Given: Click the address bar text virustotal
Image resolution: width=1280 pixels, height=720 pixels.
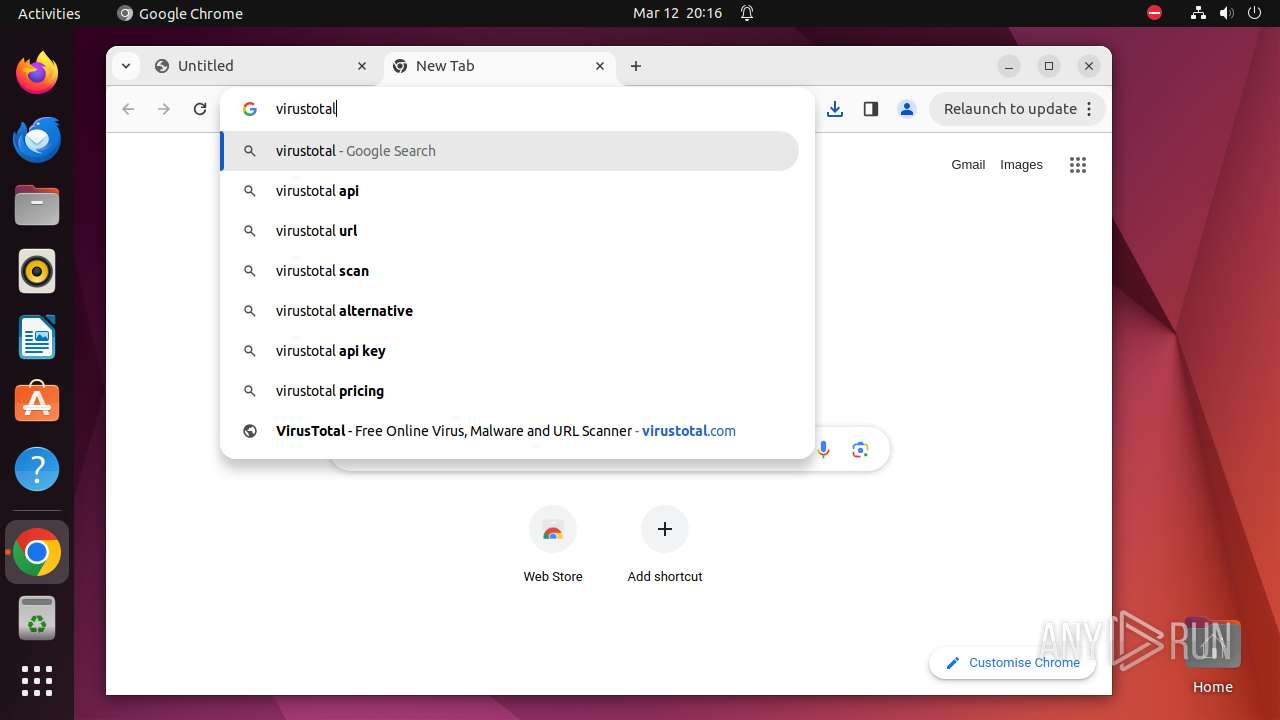Looking at the screenshot, I should [306, 109].
